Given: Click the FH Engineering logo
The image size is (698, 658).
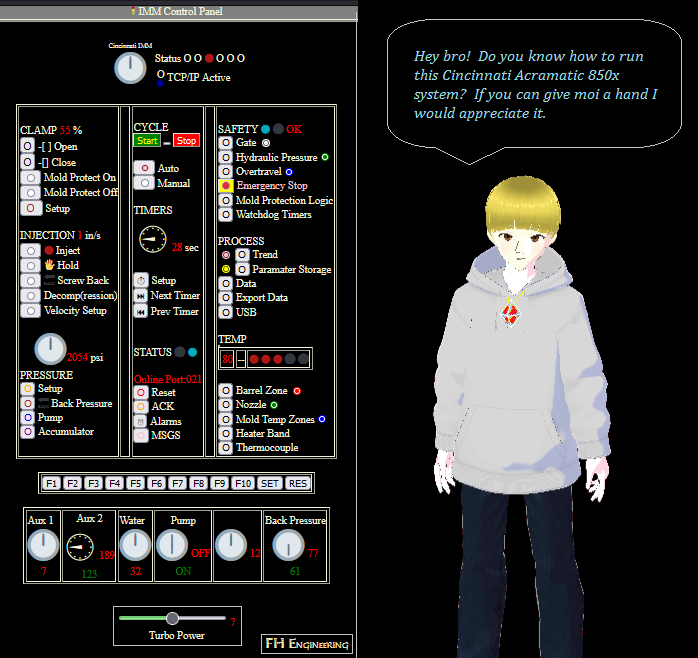Looking at the screenshot, I should click(307, 644).
